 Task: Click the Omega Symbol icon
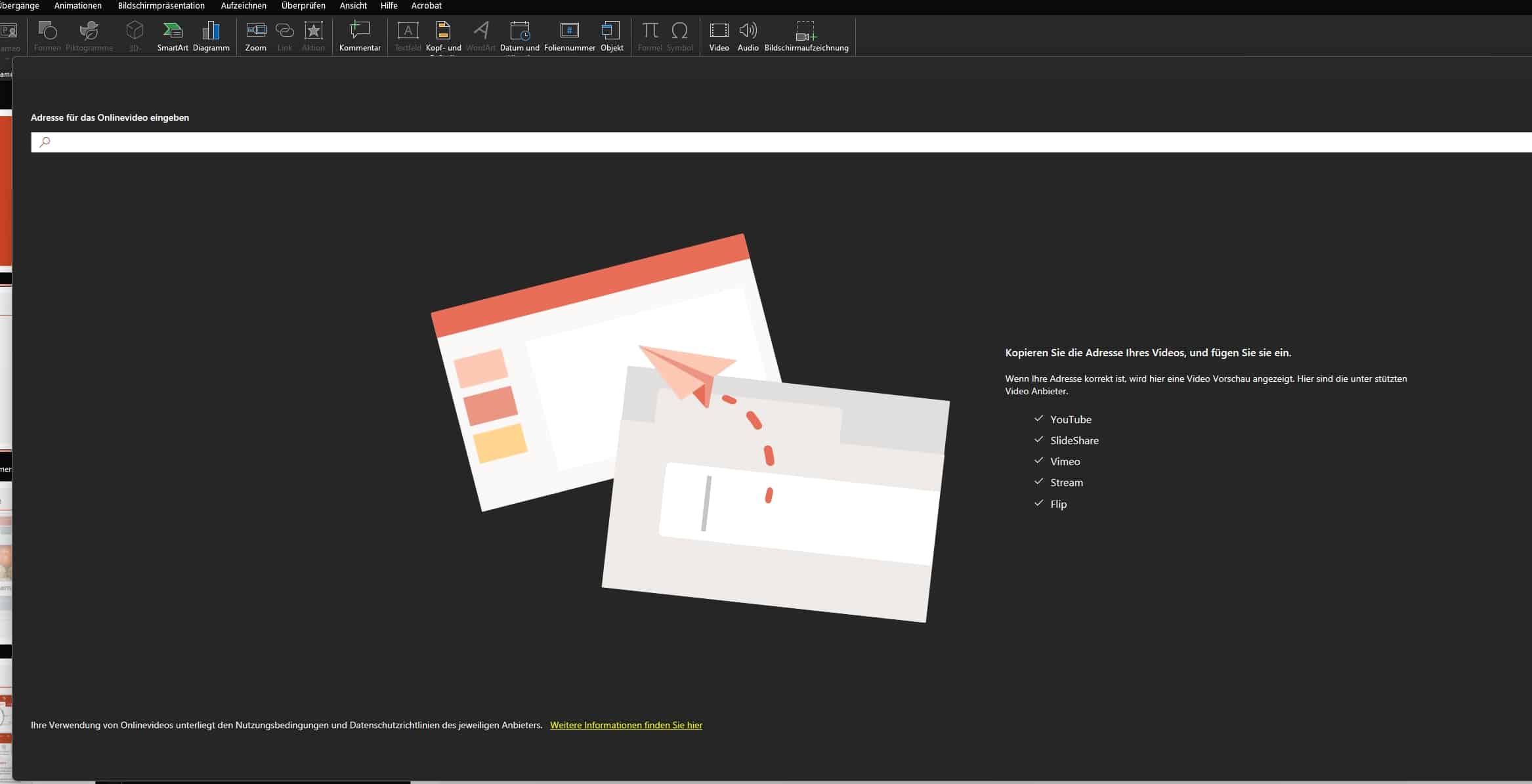(x=679, y=31)
